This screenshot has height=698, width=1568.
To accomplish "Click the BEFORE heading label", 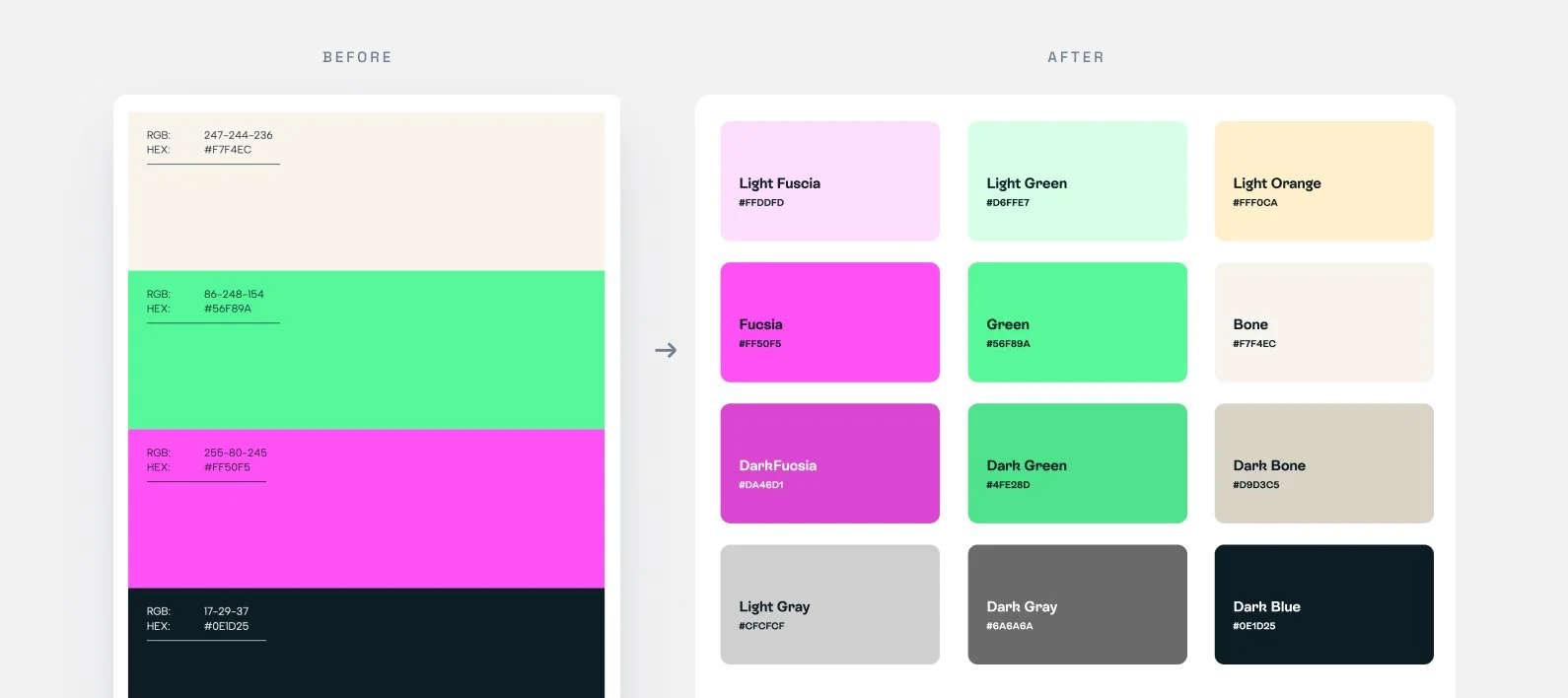I will pos(357,57).
